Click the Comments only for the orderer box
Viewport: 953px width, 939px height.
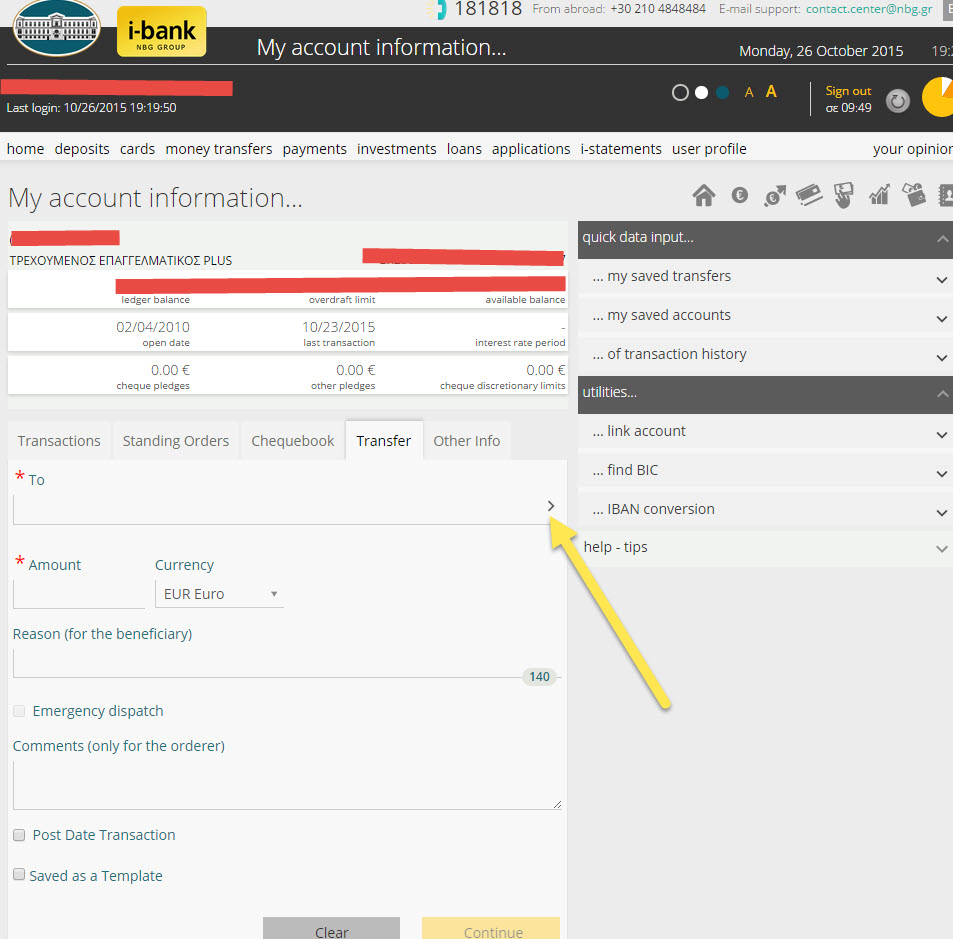click(x=287, y=785)
